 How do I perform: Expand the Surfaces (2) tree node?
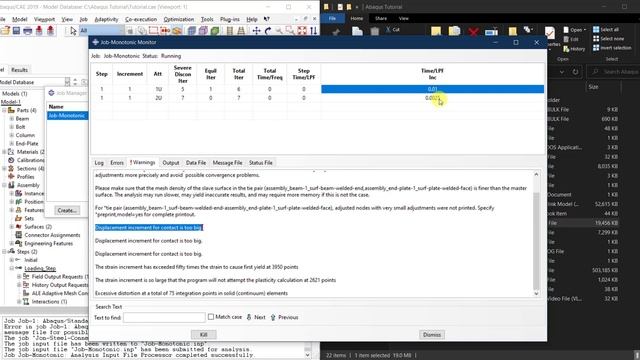pyautogui.click(x=11, y=227)
